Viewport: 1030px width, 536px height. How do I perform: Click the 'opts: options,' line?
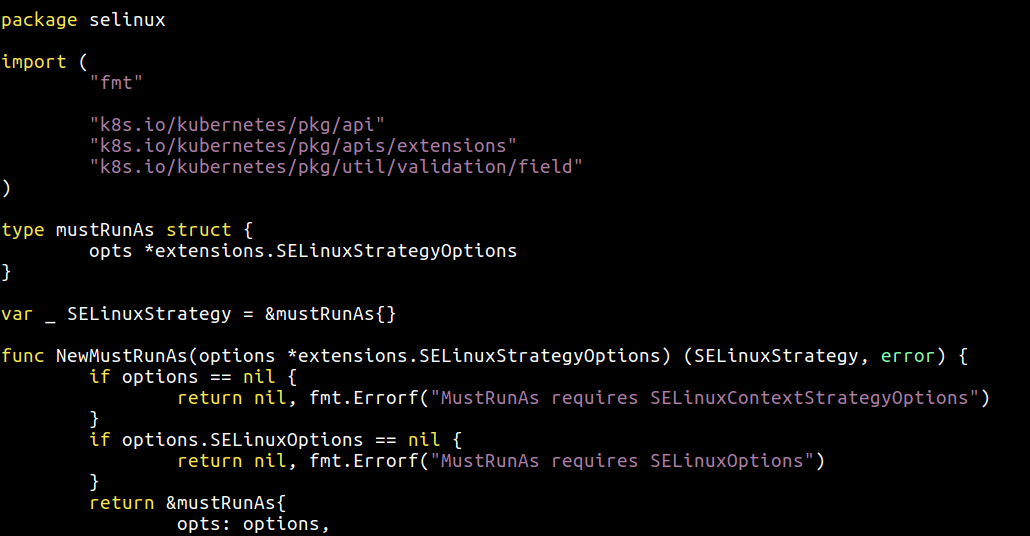point(253,524)
